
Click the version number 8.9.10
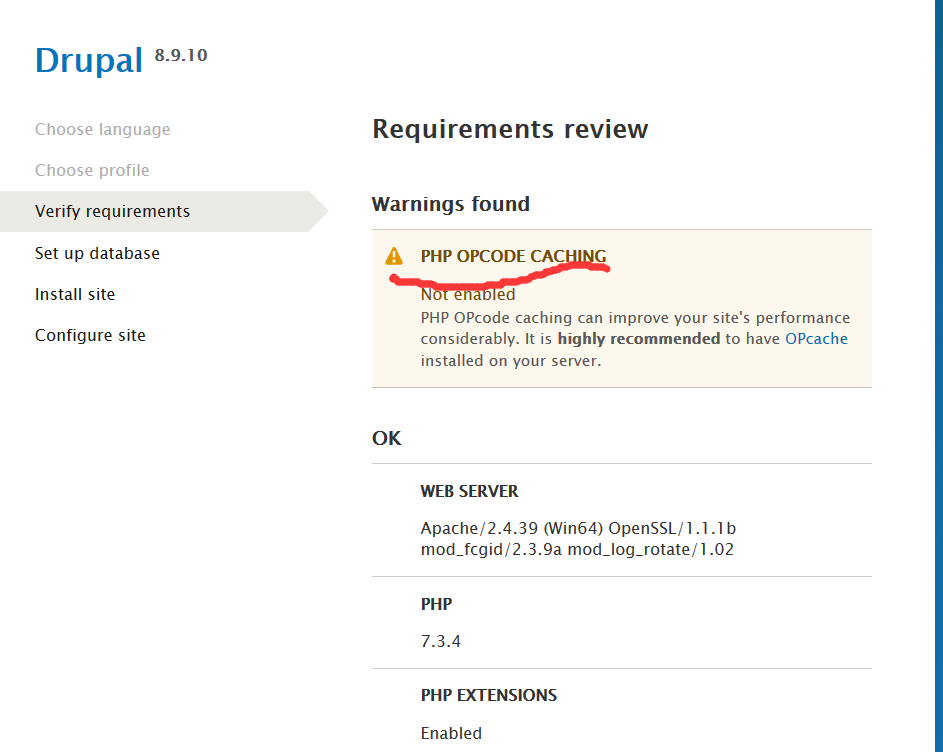coord(180,55)
